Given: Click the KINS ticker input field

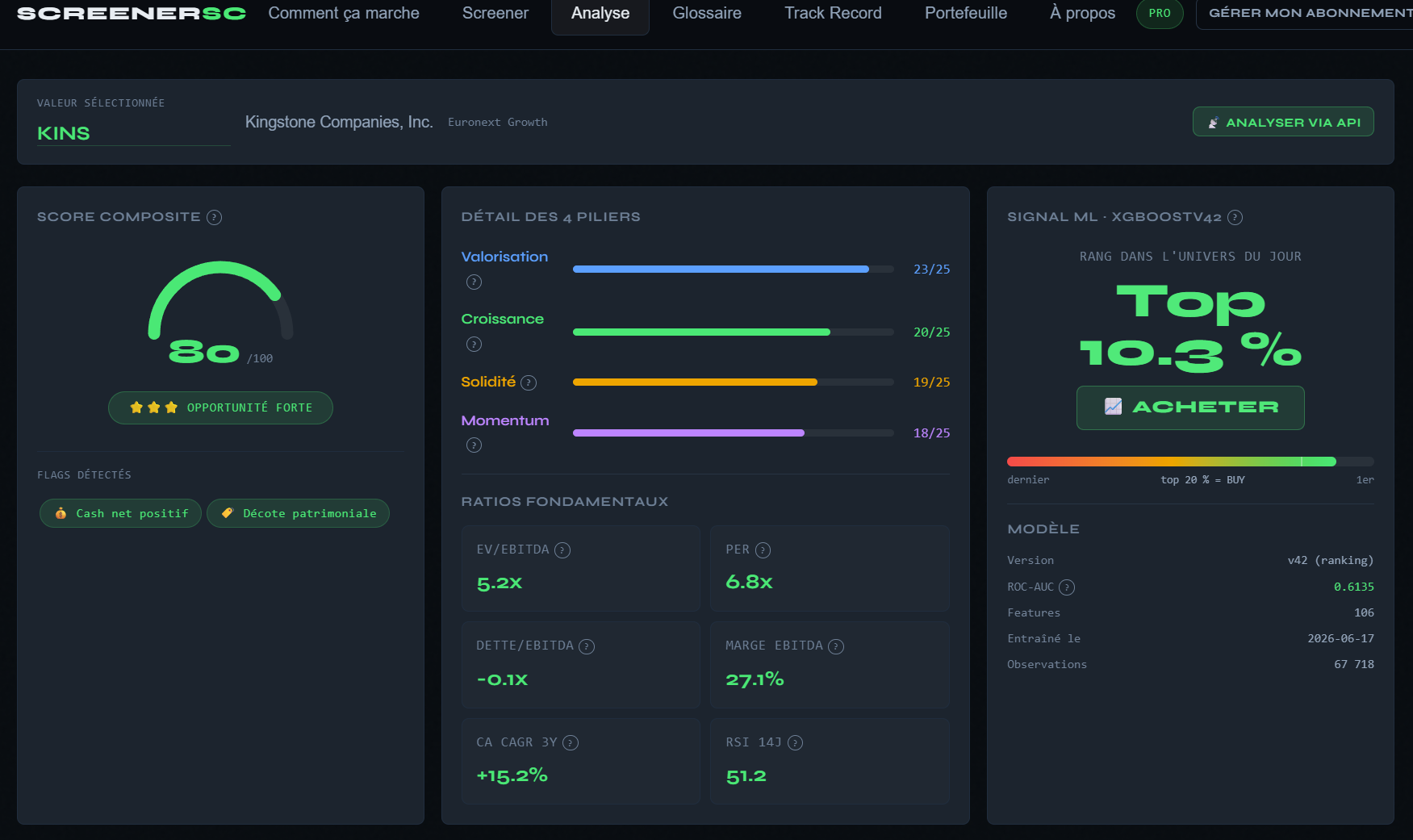Looking at the screenshot, I should click(133, 133).
